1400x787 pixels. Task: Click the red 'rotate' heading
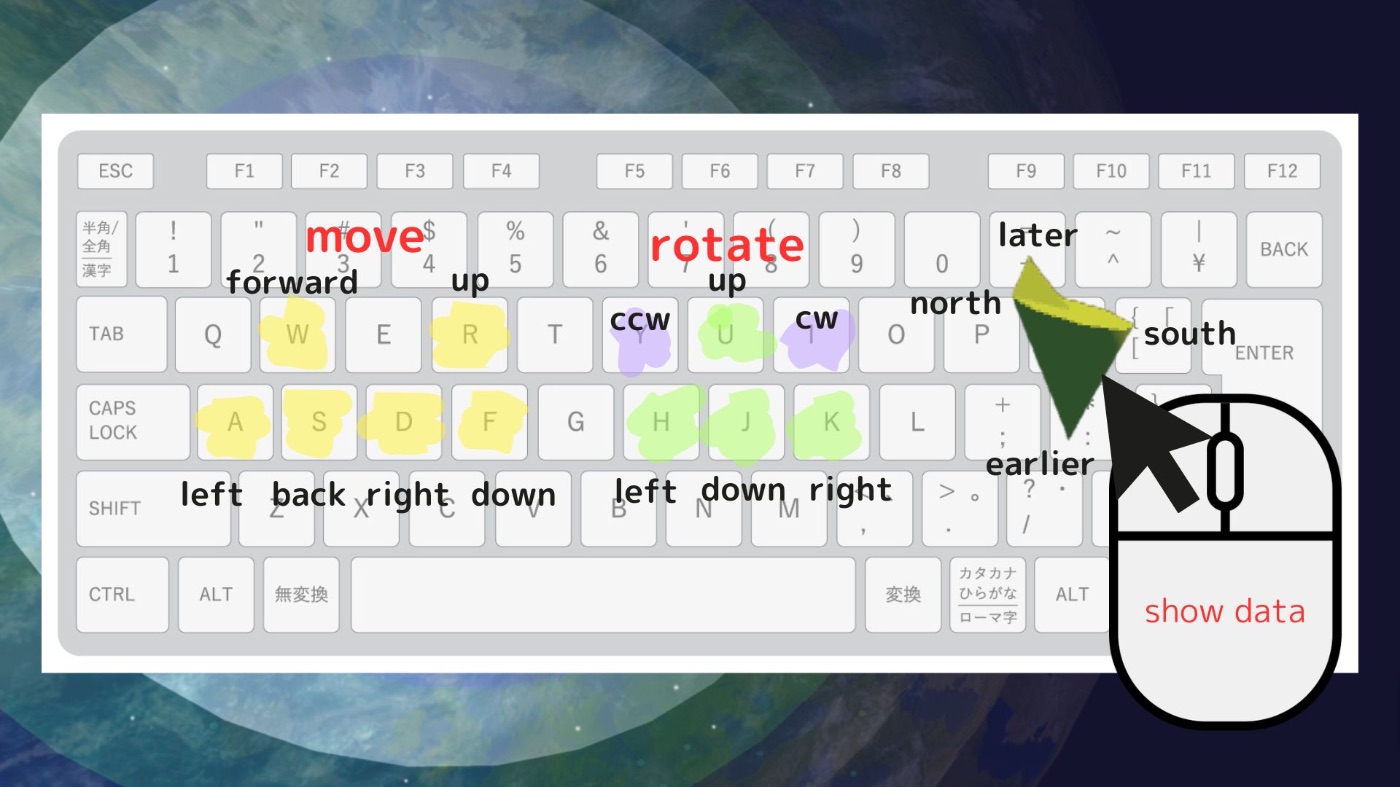tap(727, 245)
